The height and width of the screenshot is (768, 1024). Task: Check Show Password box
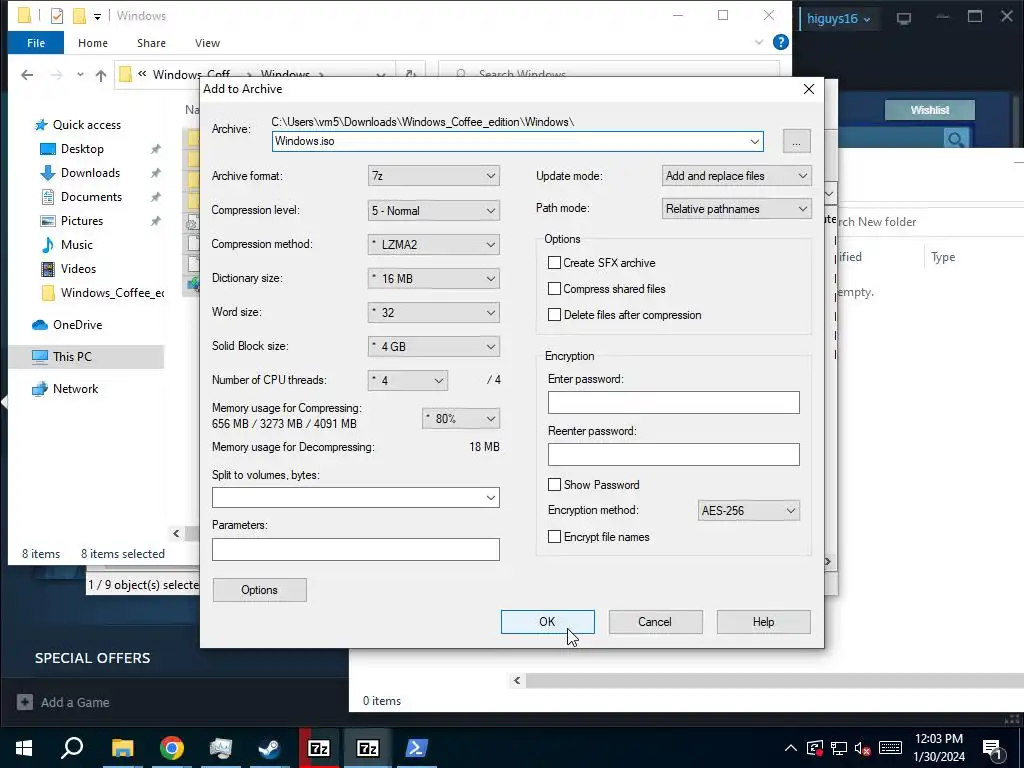pyautogui.click(x=554, y=485)
